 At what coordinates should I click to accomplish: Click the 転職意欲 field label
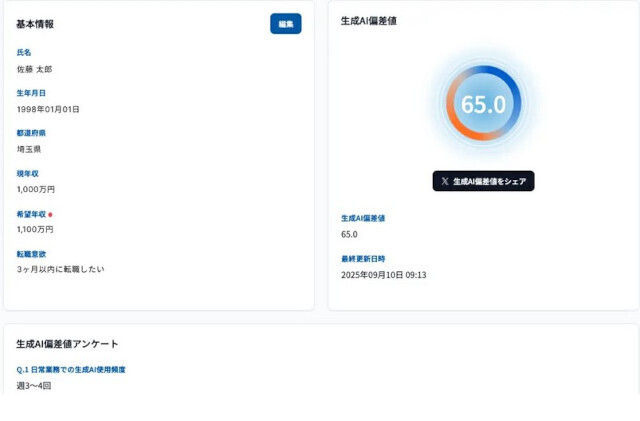tap(31, 254)
